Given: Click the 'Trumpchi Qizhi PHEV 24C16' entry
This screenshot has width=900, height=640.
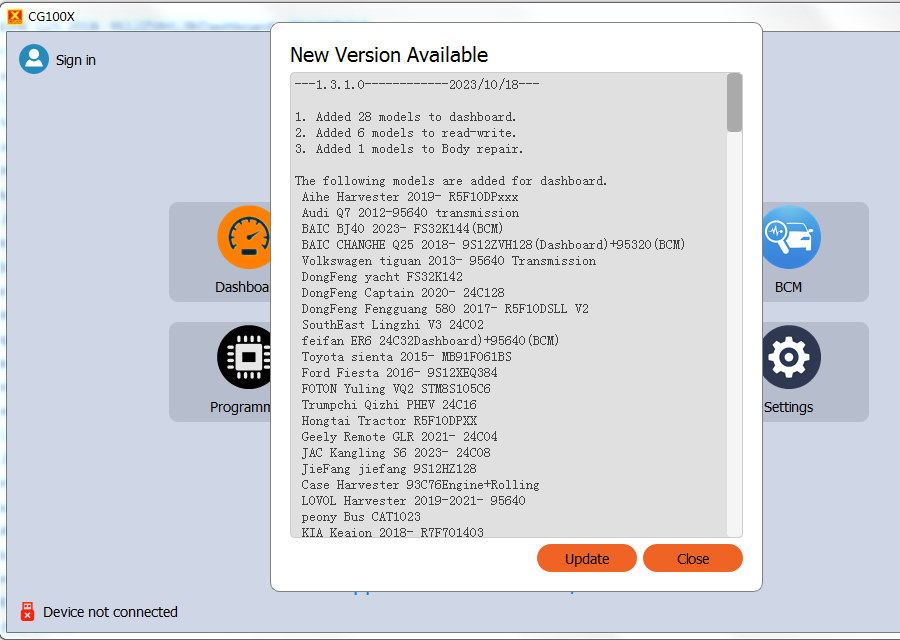Looking at the screenshot, I should click(389, 406).
